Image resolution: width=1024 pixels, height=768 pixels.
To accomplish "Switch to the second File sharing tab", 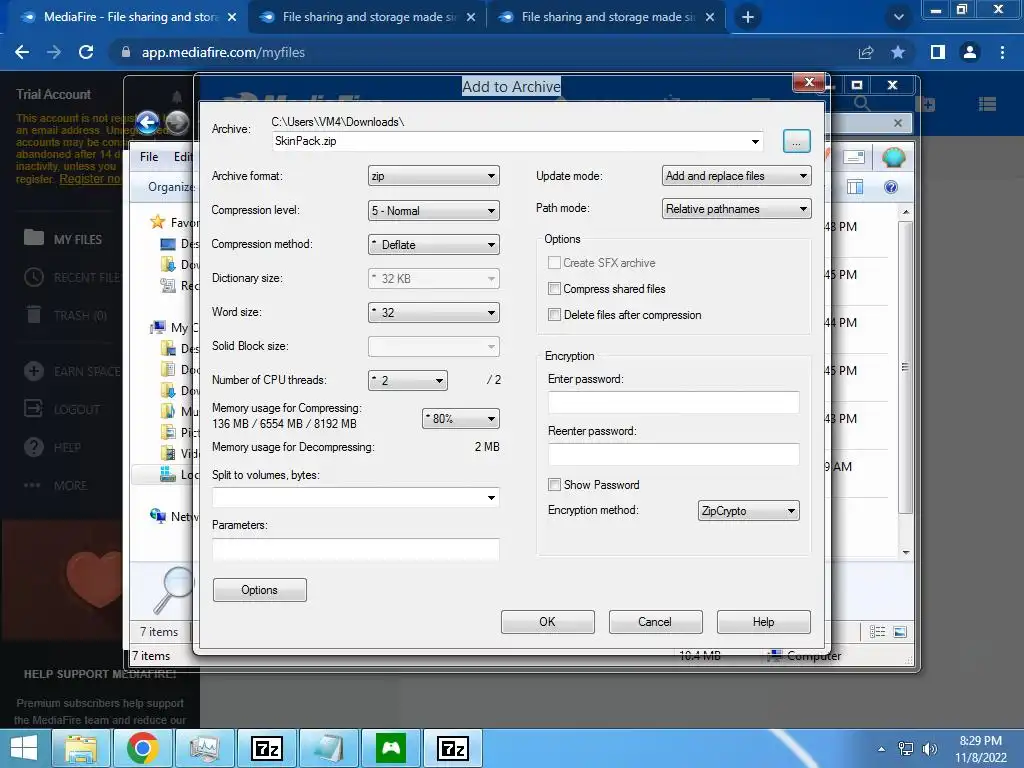I will click(368, 17).
